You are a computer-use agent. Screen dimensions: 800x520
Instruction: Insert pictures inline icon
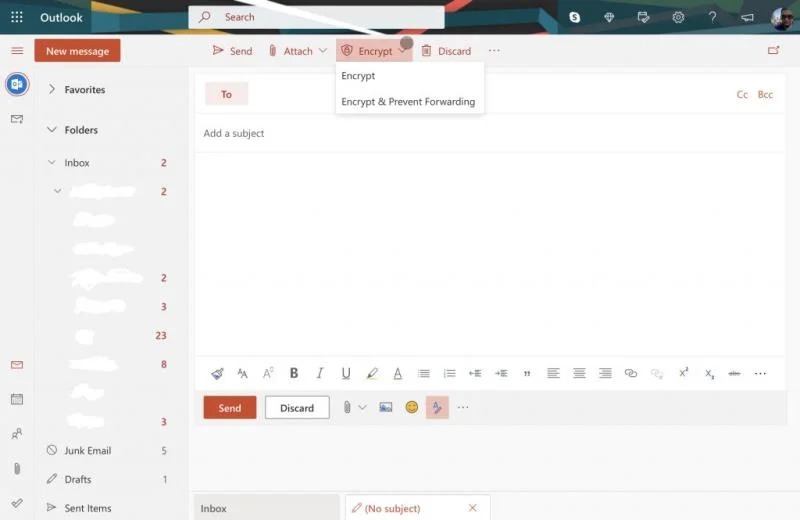[x=386, y=407]
